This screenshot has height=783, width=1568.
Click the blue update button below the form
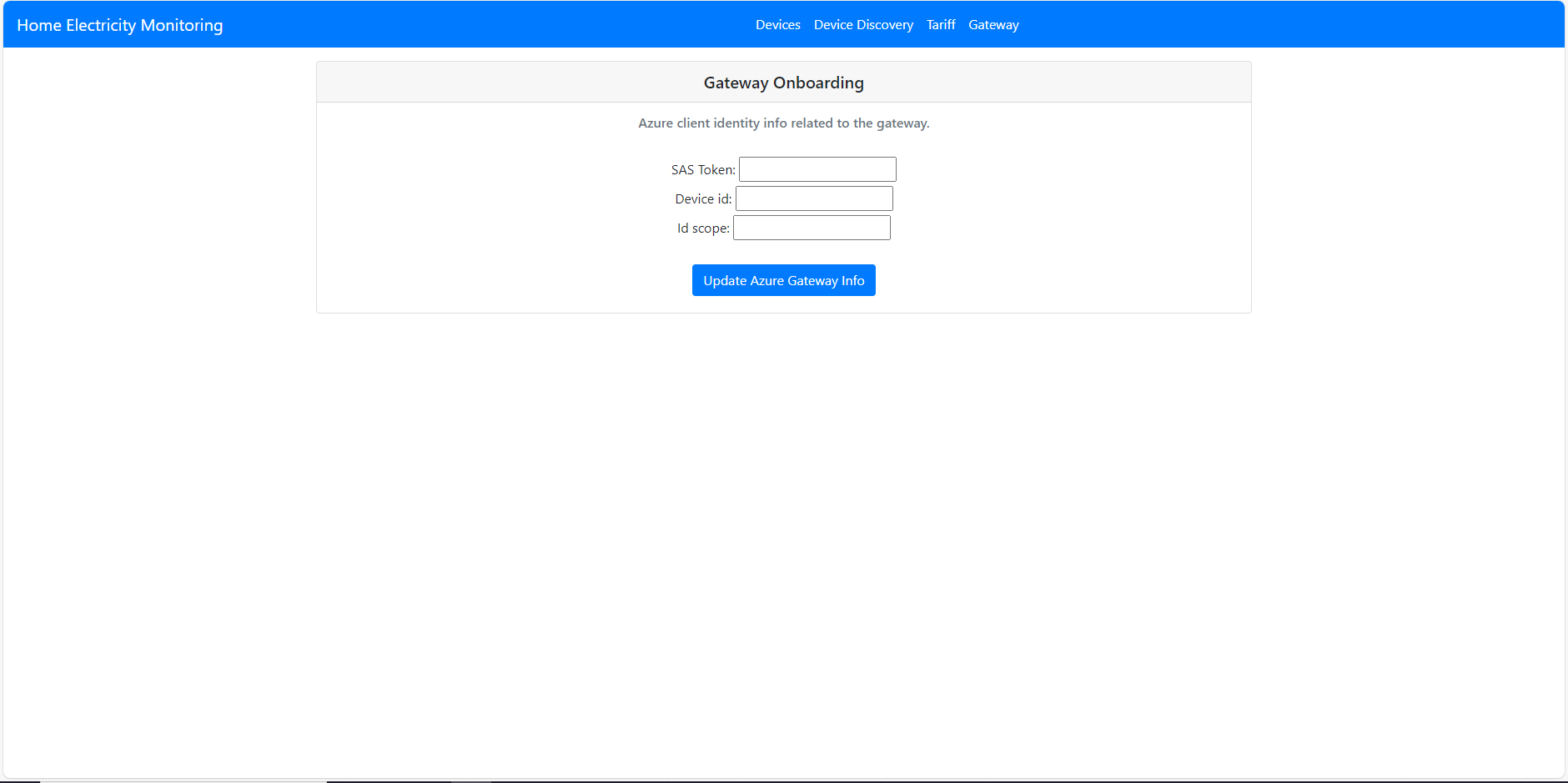783,280
